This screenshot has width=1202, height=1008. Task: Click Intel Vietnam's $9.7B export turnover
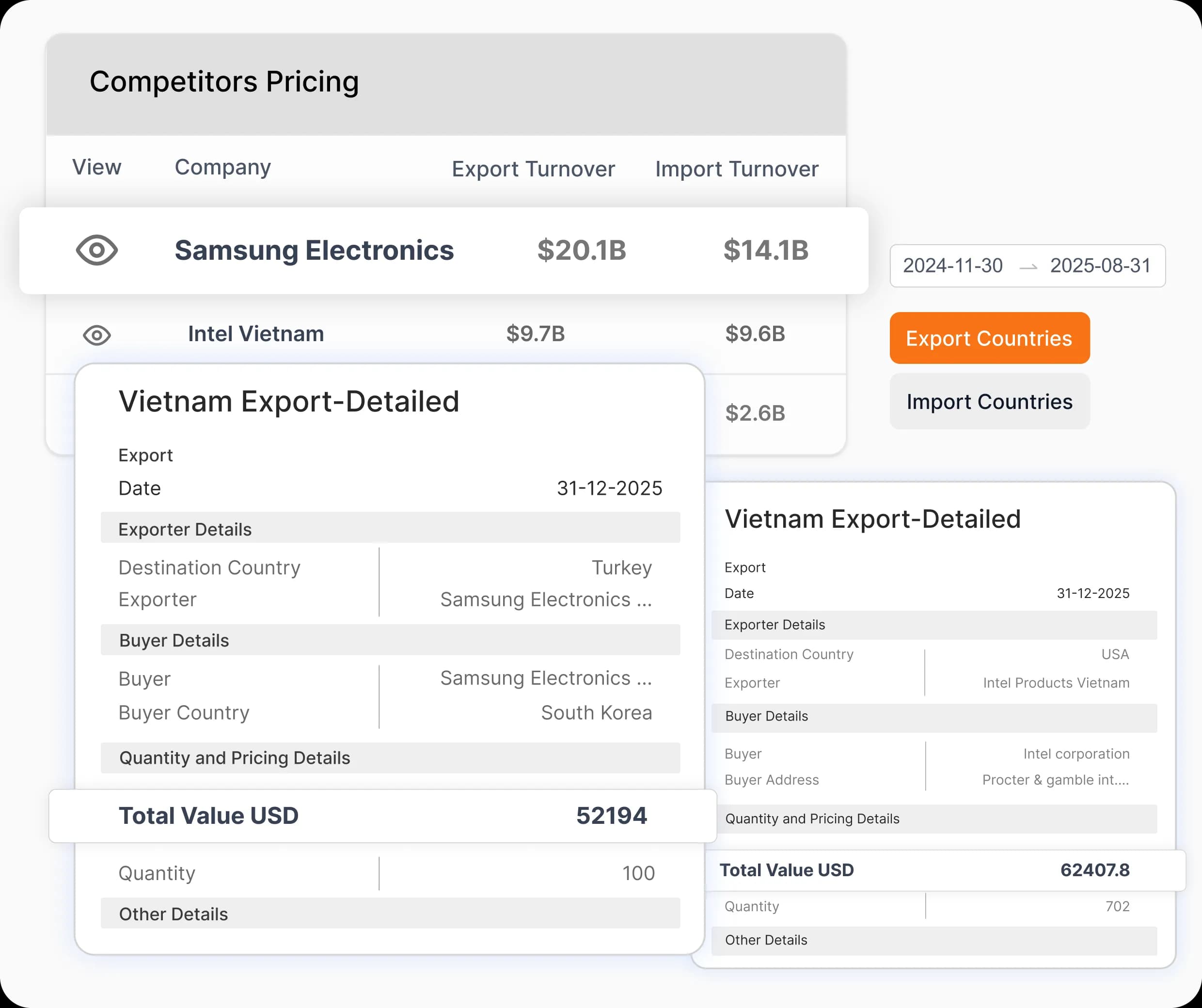click(535, 334)
